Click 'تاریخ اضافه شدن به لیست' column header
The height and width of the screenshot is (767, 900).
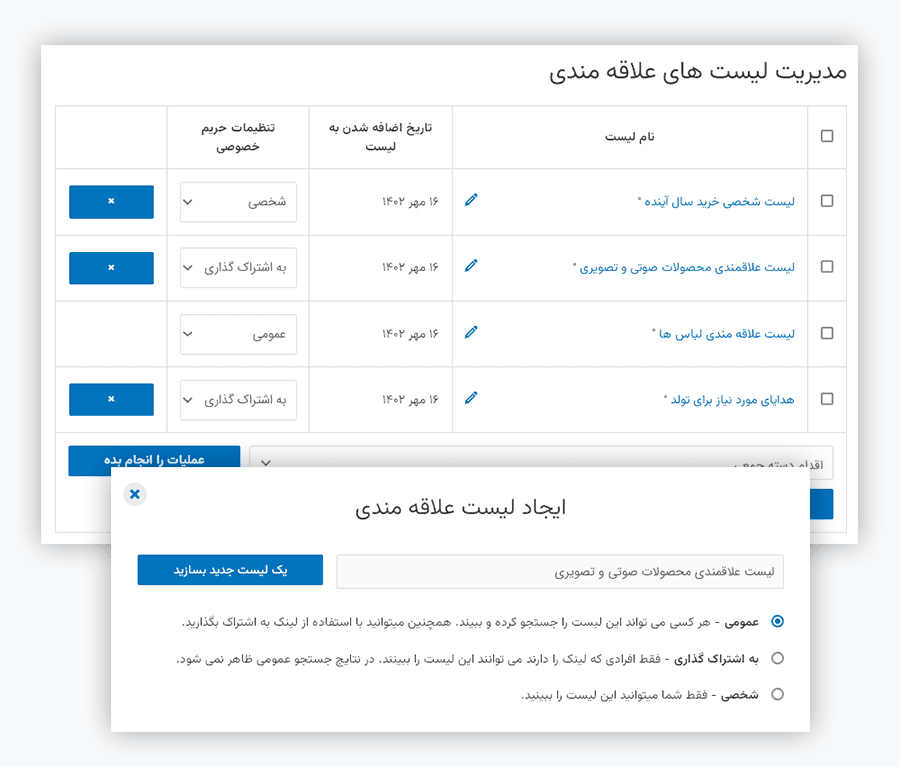click(x=381, y=137)
